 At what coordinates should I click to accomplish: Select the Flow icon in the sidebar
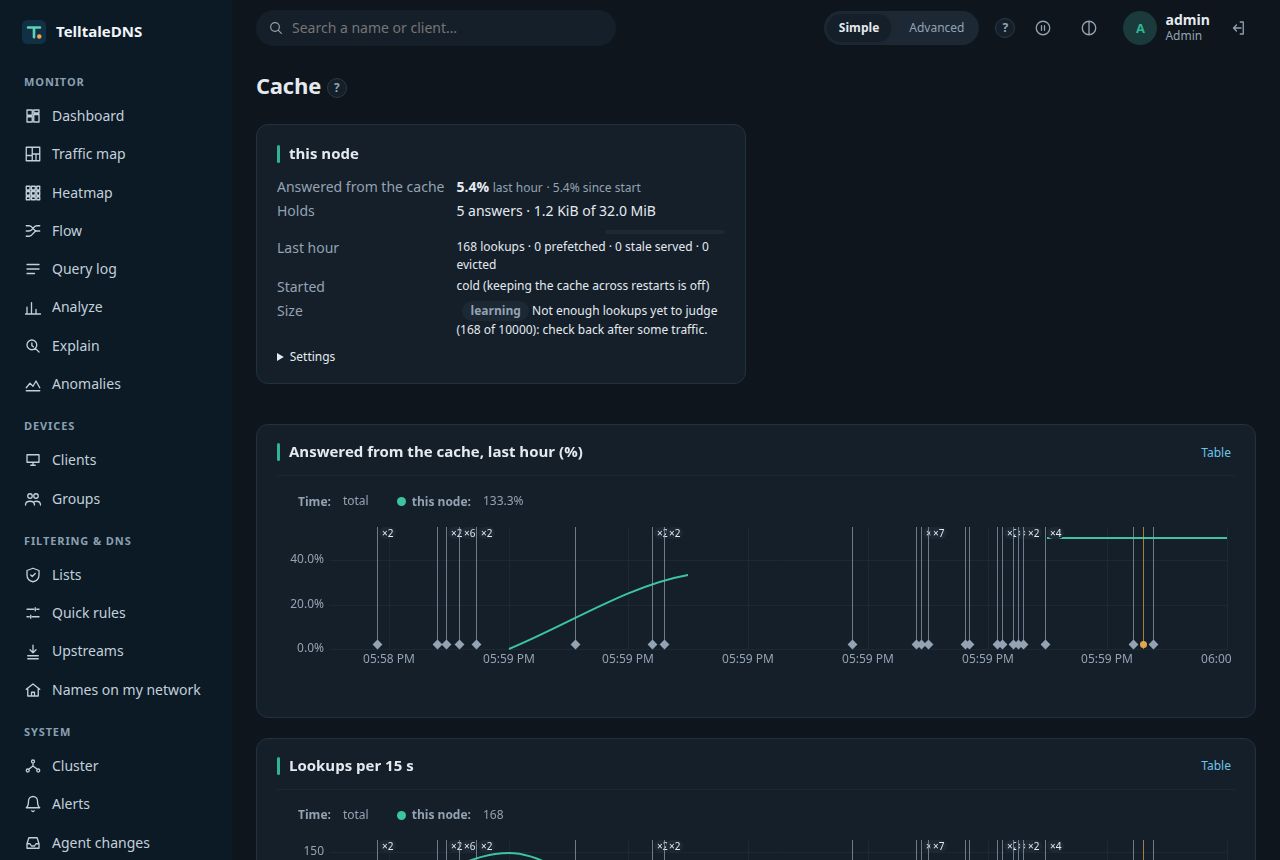tap(33, 231)
